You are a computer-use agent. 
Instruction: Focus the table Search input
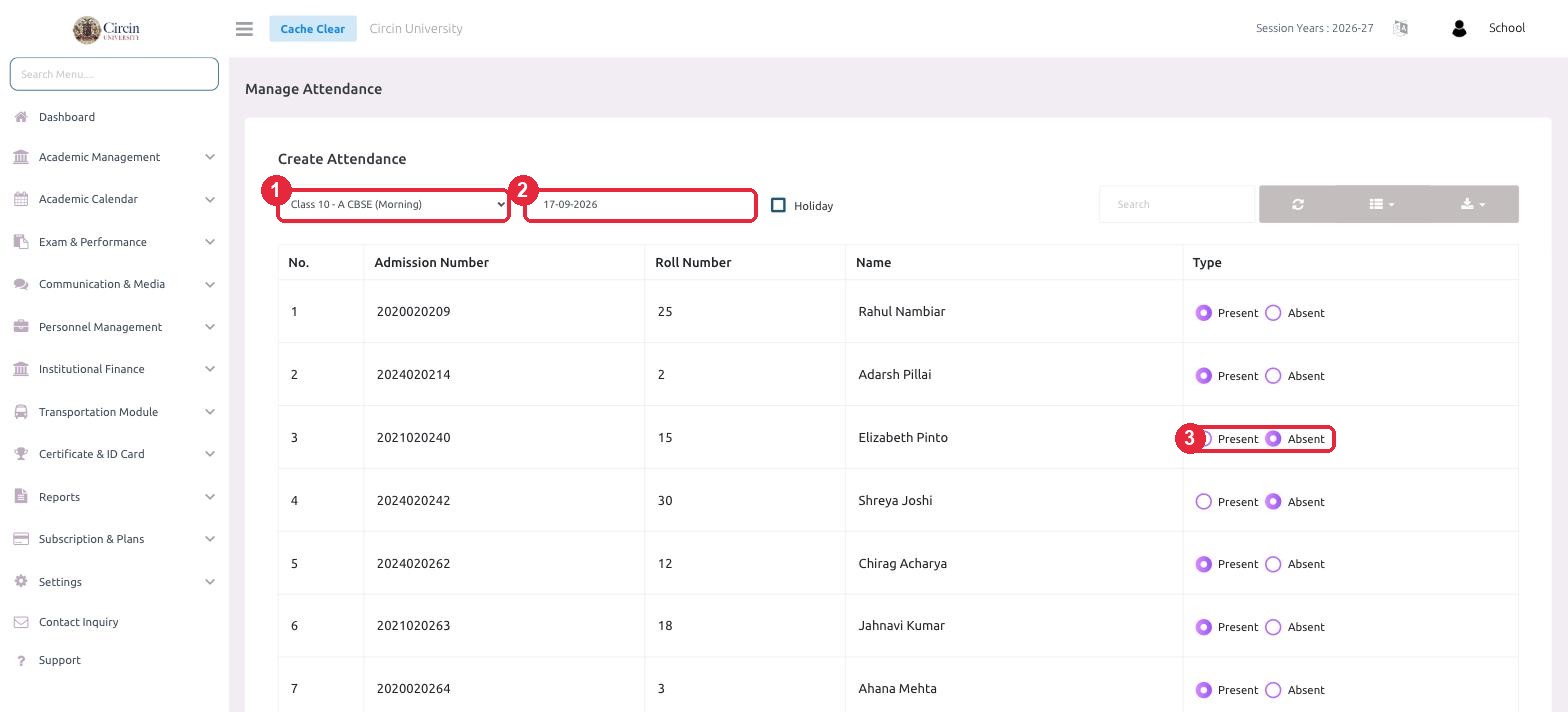tap(1177, 204)
